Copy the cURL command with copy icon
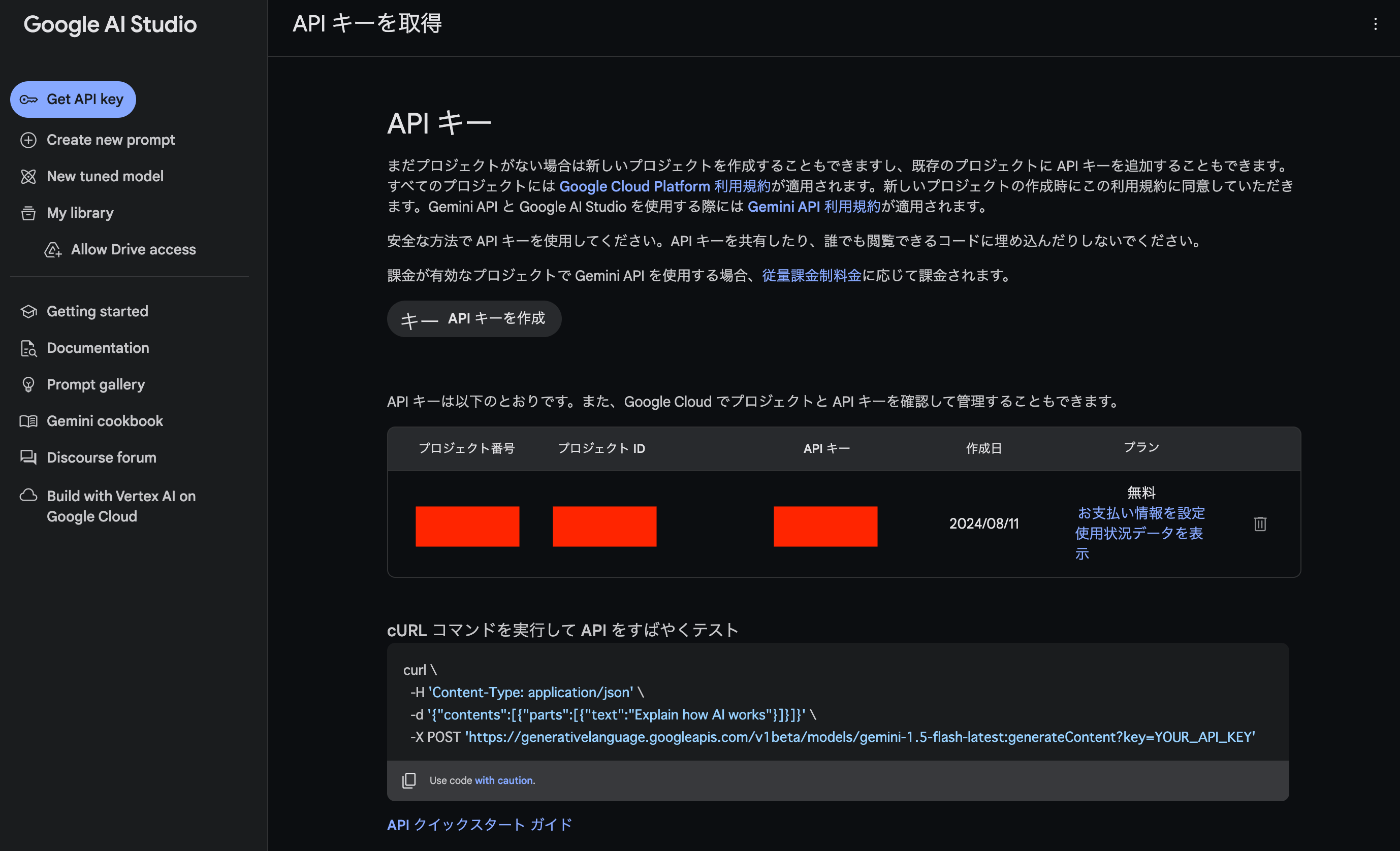1400x851 pixels. [x=408, y=780]
